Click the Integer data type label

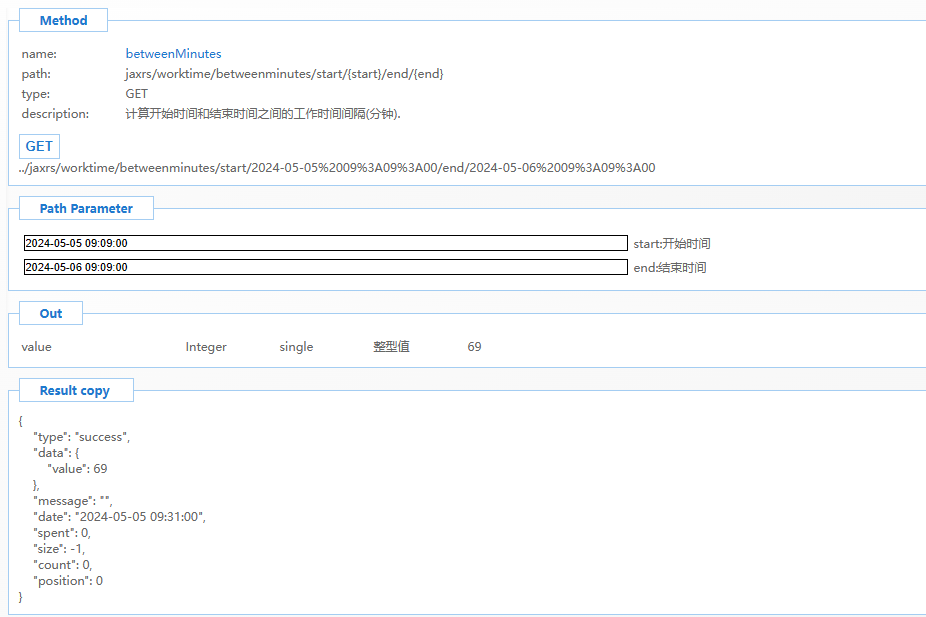pos(205,346)
